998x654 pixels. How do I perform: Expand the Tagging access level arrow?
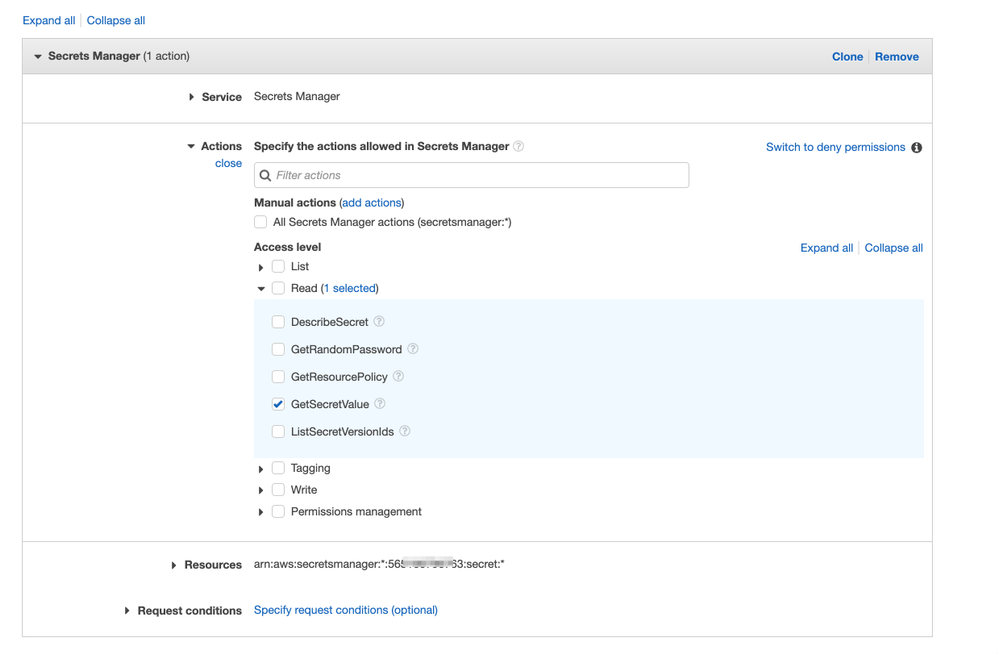pyautogui.click(x=261, y=469)
